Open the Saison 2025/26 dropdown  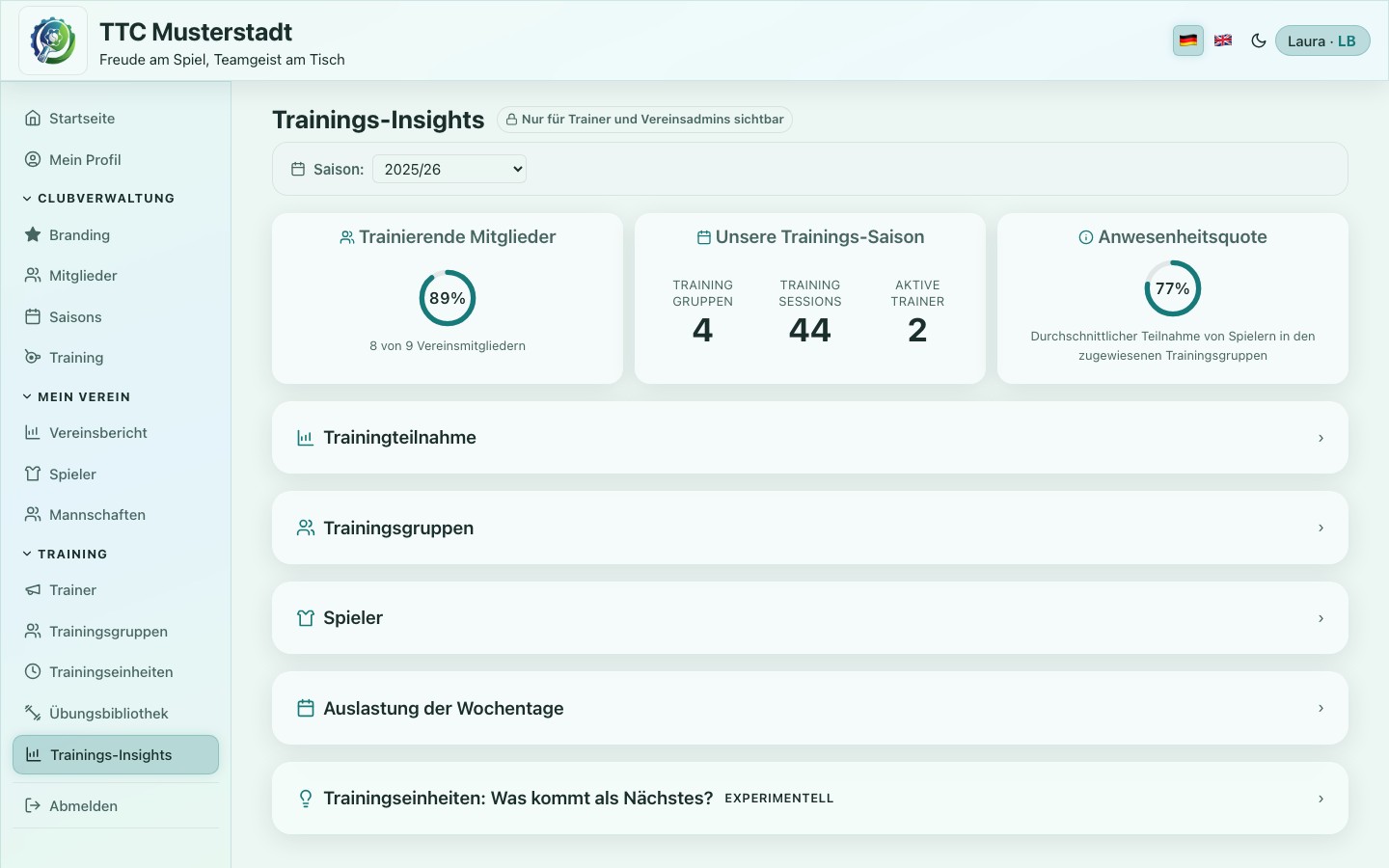(449, 169)
